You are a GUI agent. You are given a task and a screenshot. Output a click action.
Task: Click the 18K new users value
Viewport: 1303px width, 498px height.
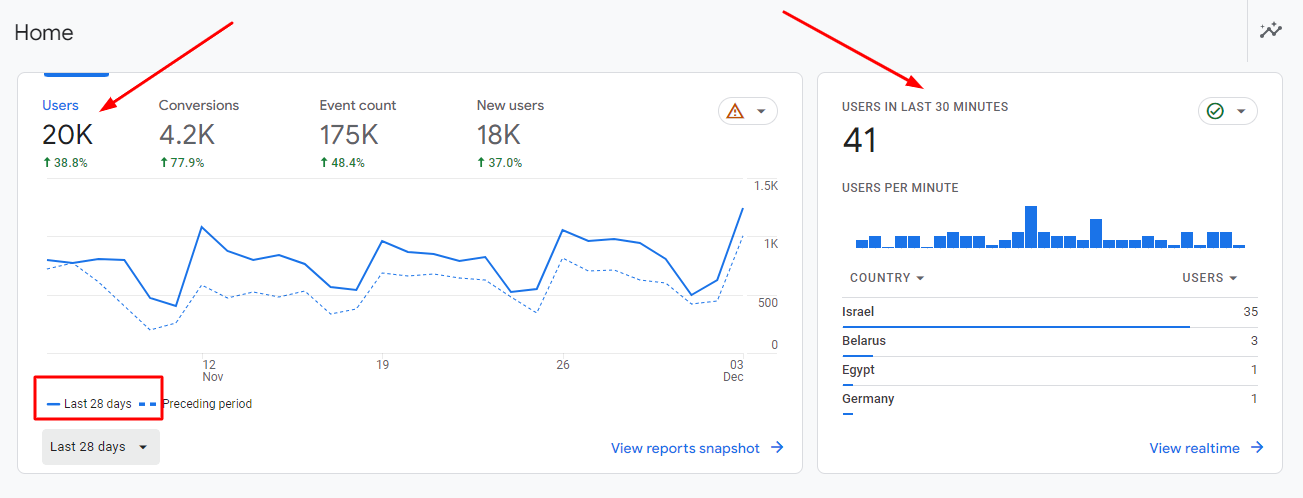(x=499, y=135)
